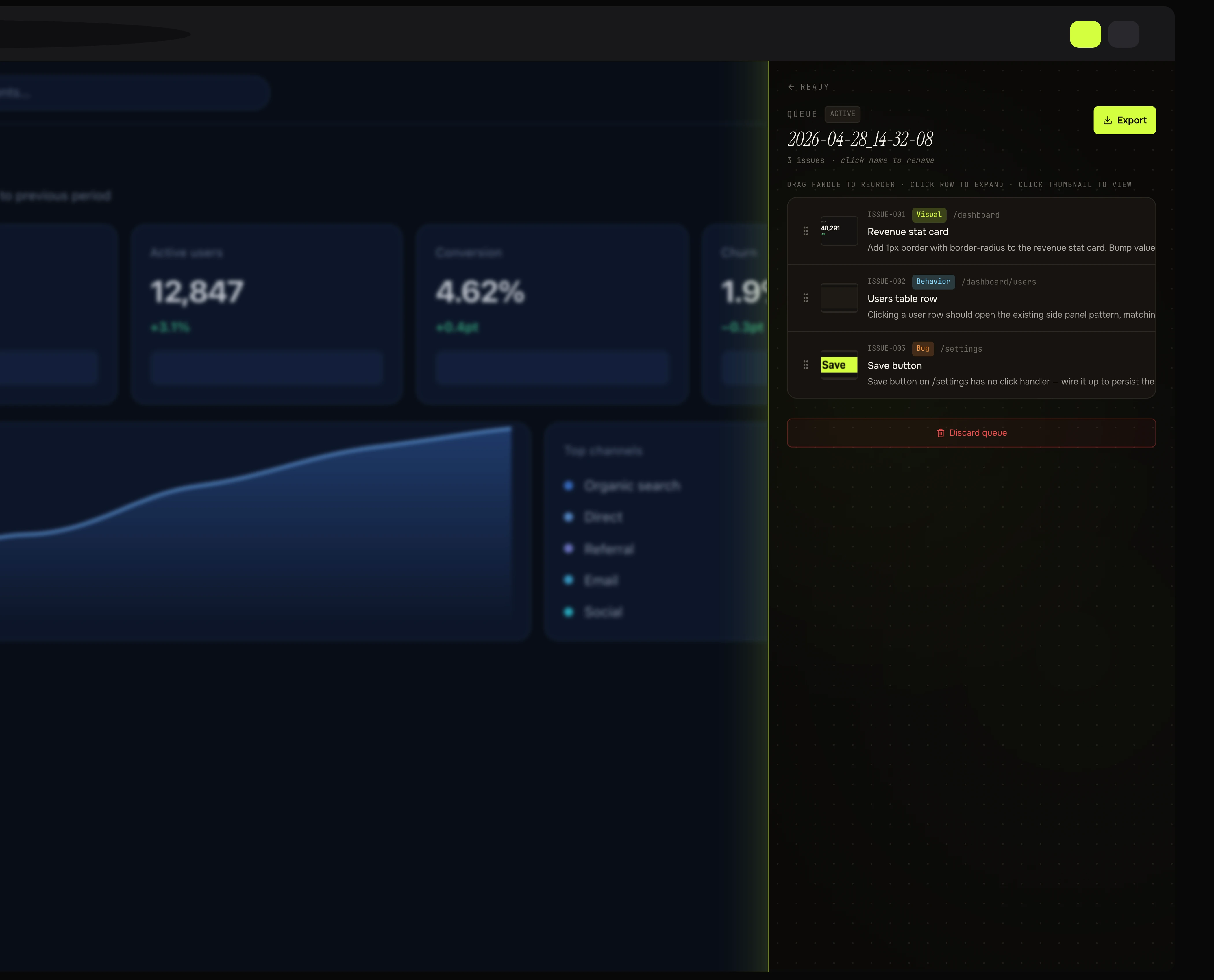Click the Visual tag on ISSUE-001
Viewport: 1214px width, 980px height.
tap(929, 215)
